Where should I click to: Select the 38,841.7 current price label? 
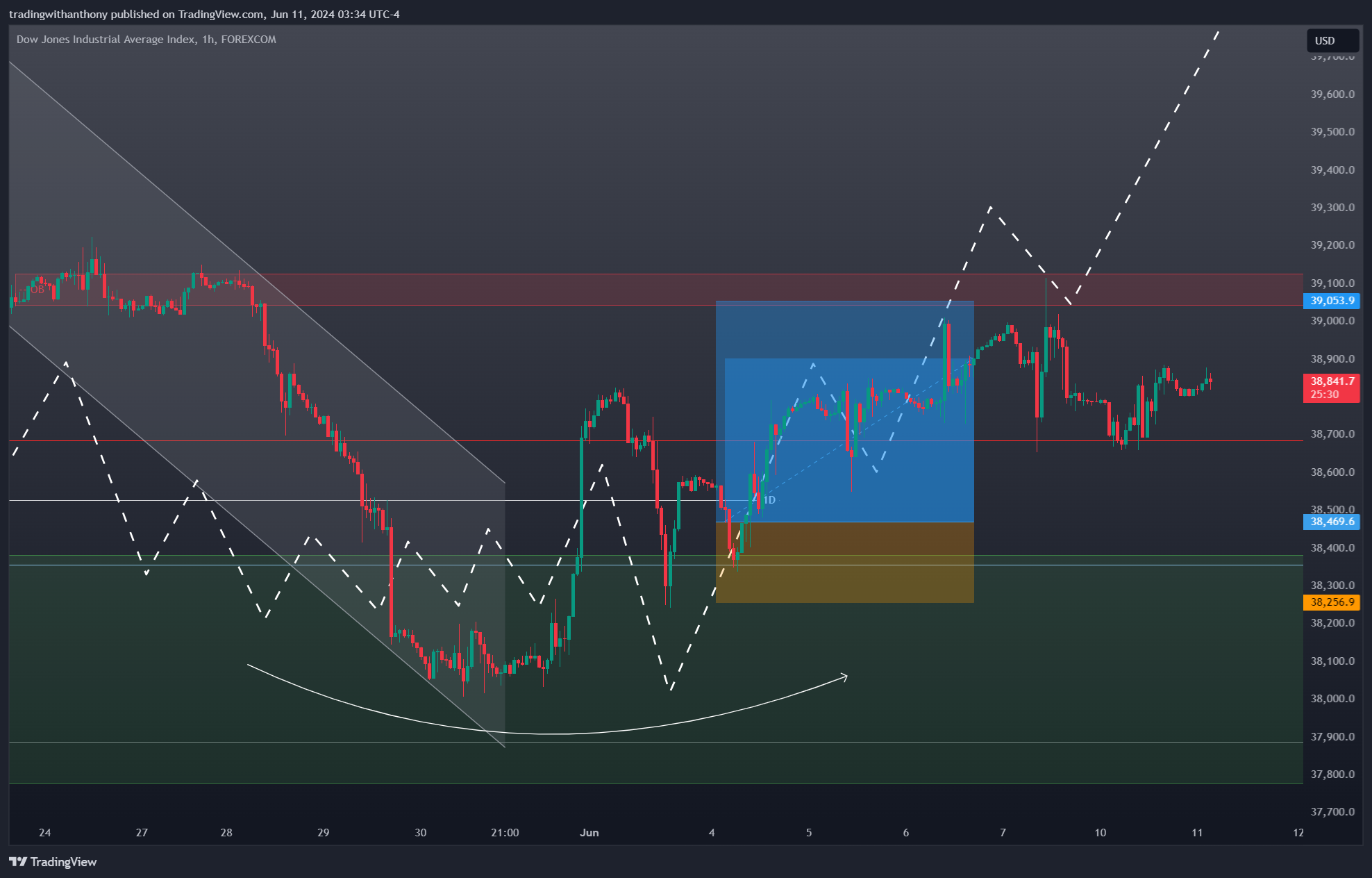point(1332,388)
